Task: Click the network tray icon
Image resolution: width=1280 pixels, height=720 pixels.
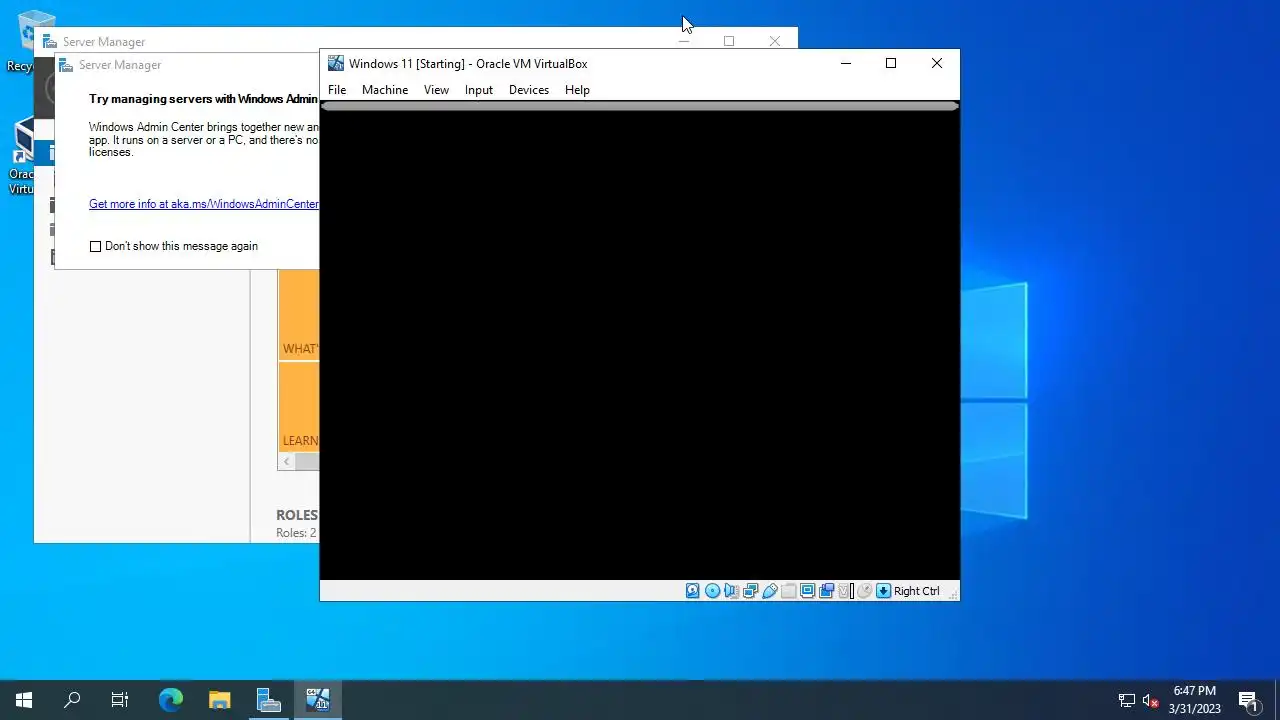Action: tap(1127, 700)
